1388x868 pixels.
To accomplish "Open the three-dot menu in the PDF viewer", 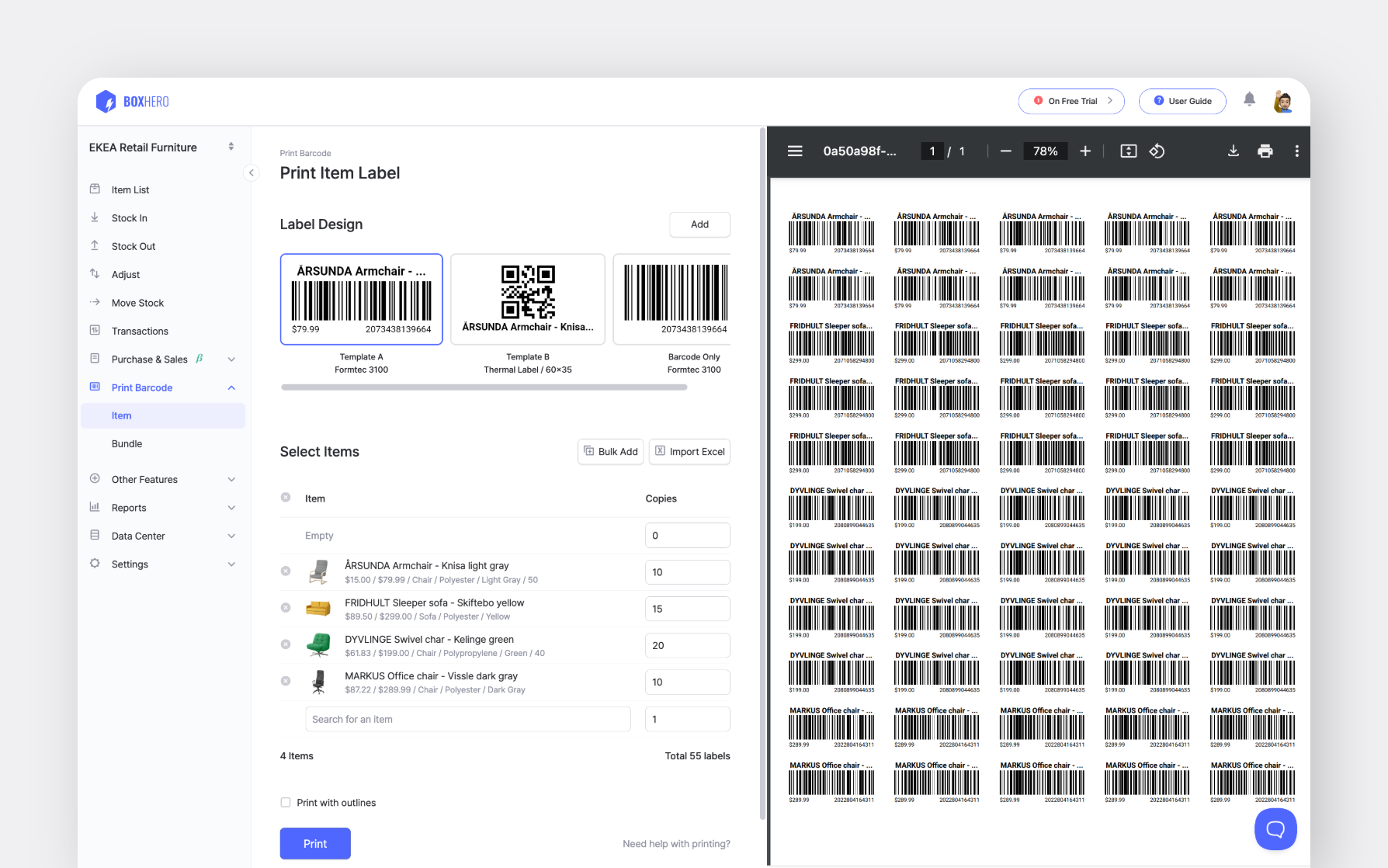I will click(1296, 151).
